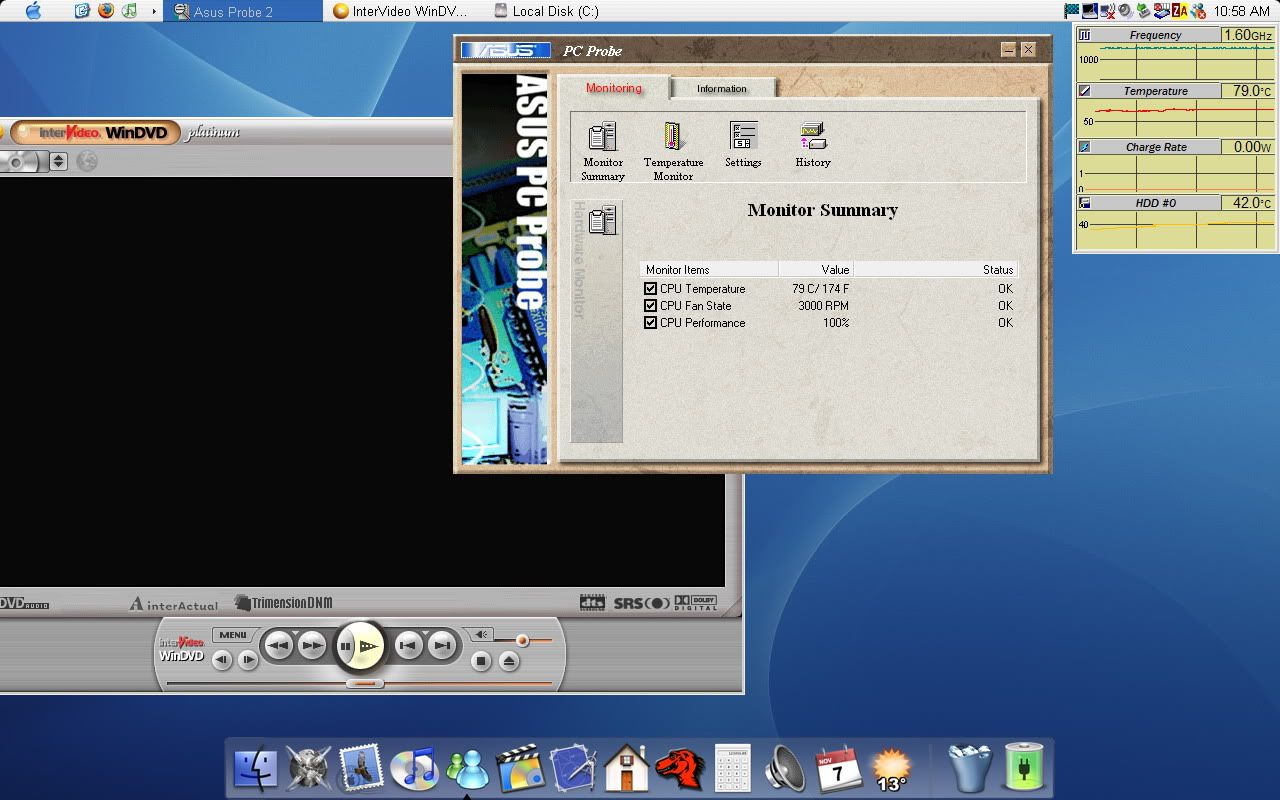
Task: Select the Hardware Monitor sidebar icon
Action: (x=602, y=220)
